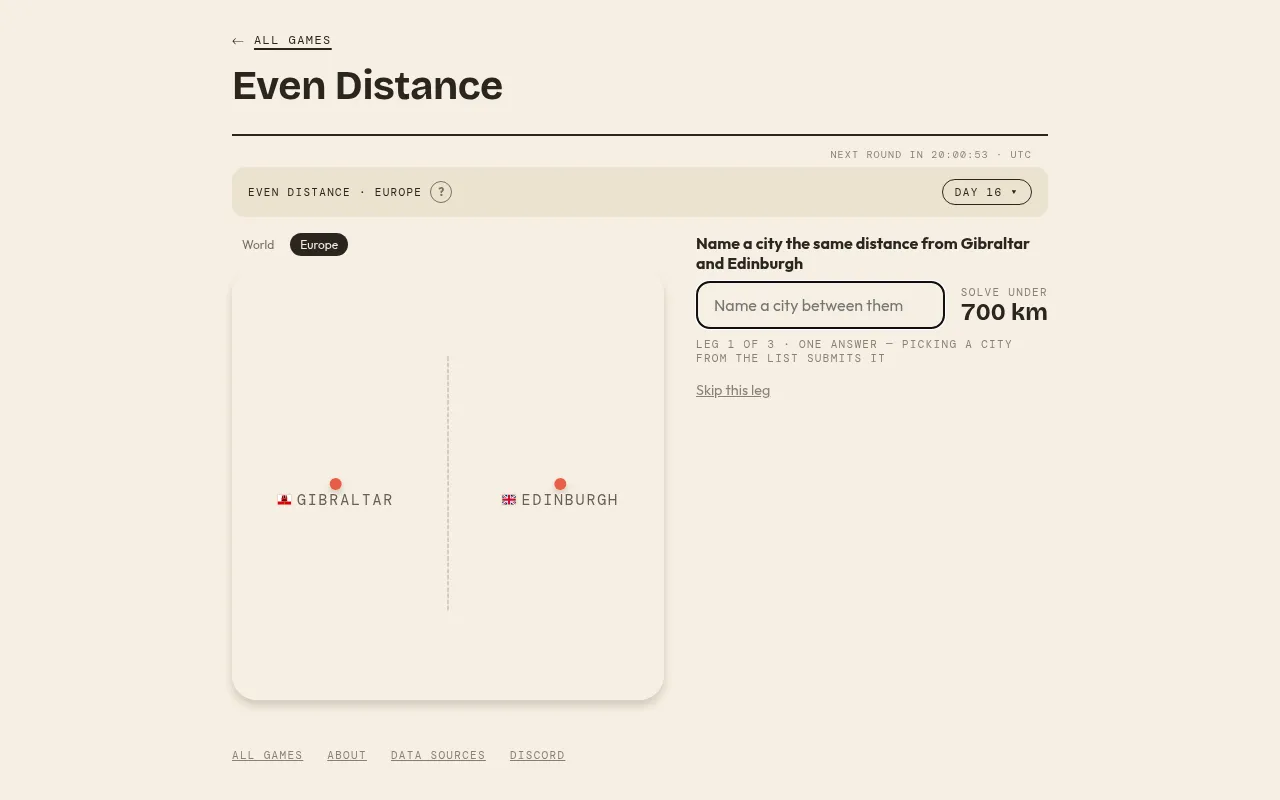Skip this leg
This screenshot has height=800, width=1280.
733,391
